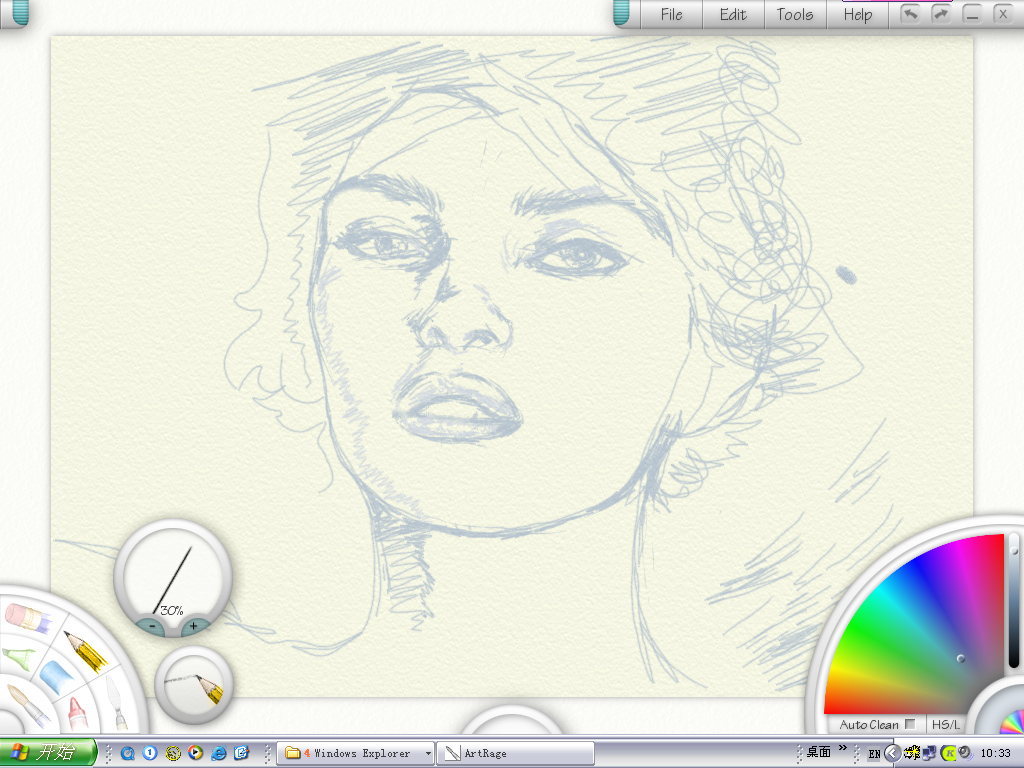Select the Eraser tool
This screenshot has width=1024, height=768.
click(x=27, y=618)
